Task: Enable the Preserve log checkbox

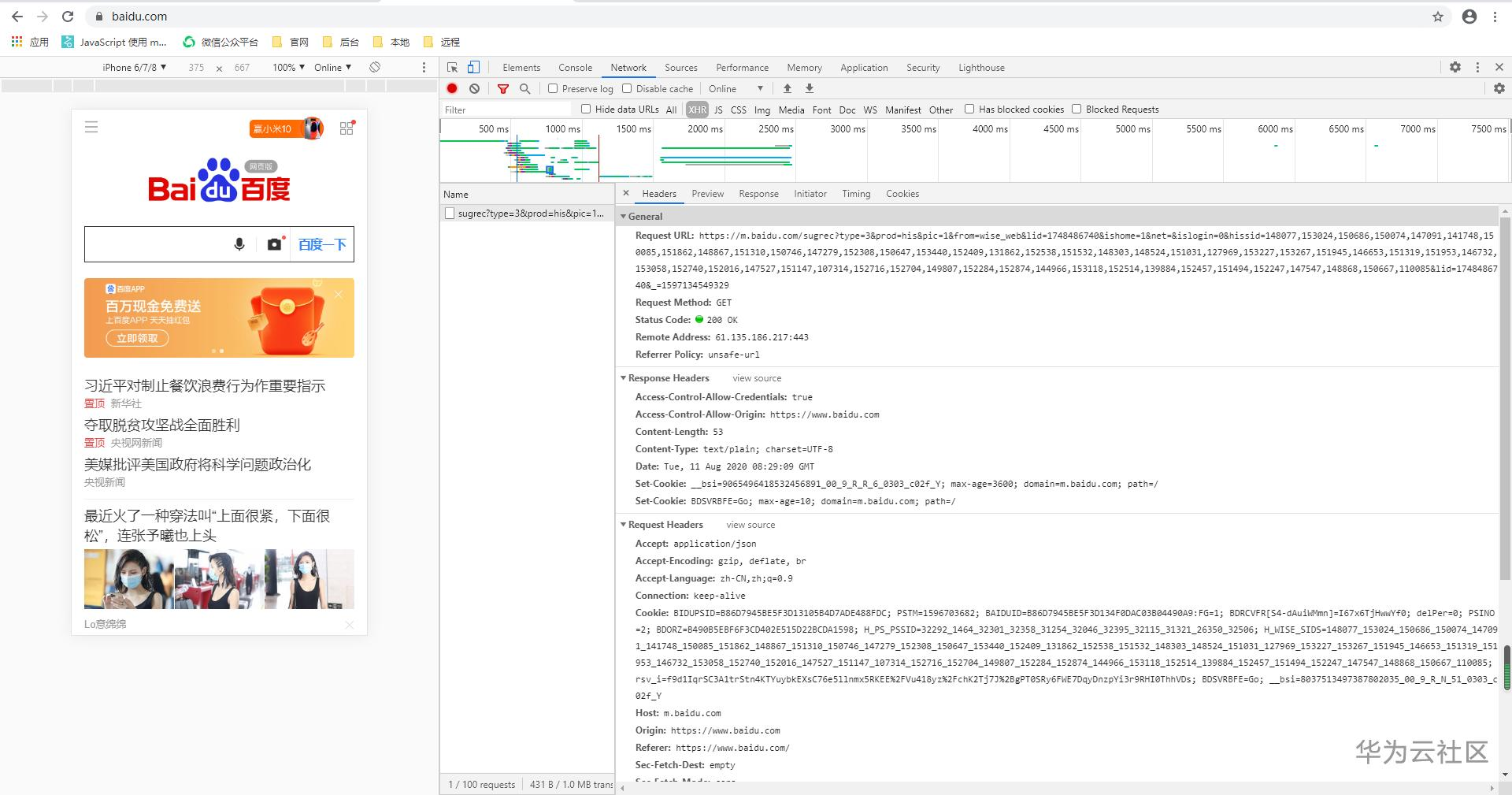Action: click(553, 88)
